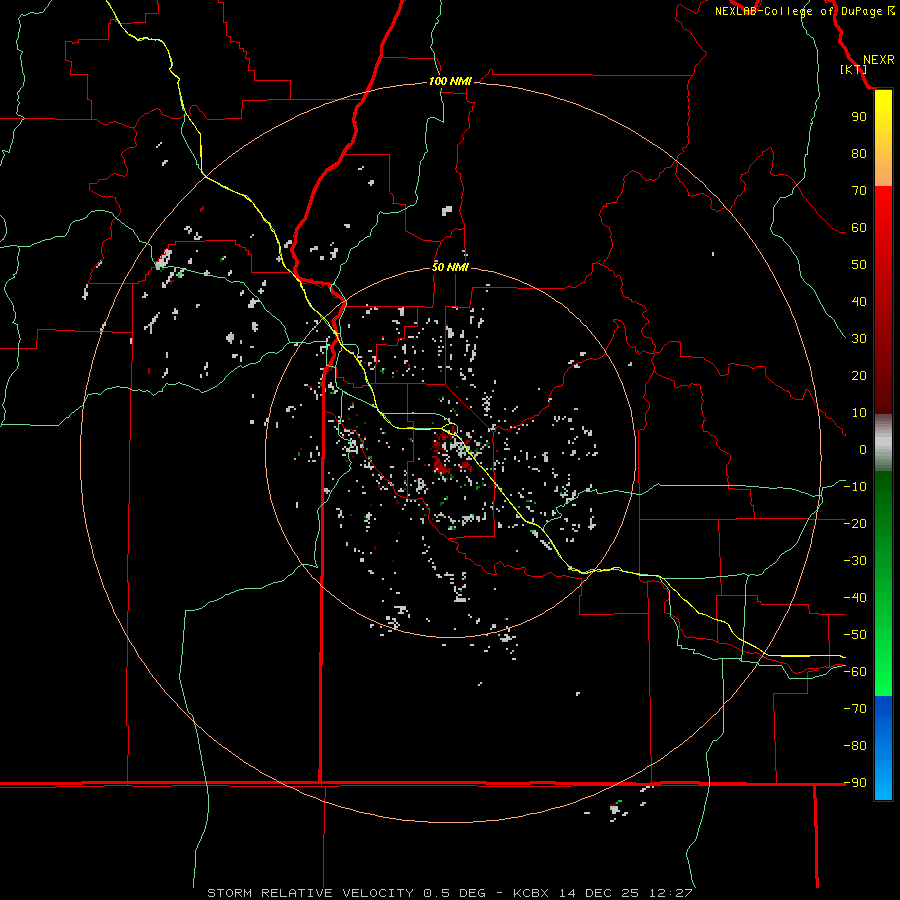Image resolution: width=900 pixels, height=900 pixels.
Task: Pick the gray zero-velocity segment of the color bar
Action: pyautogui.click(x=883, y=443)
